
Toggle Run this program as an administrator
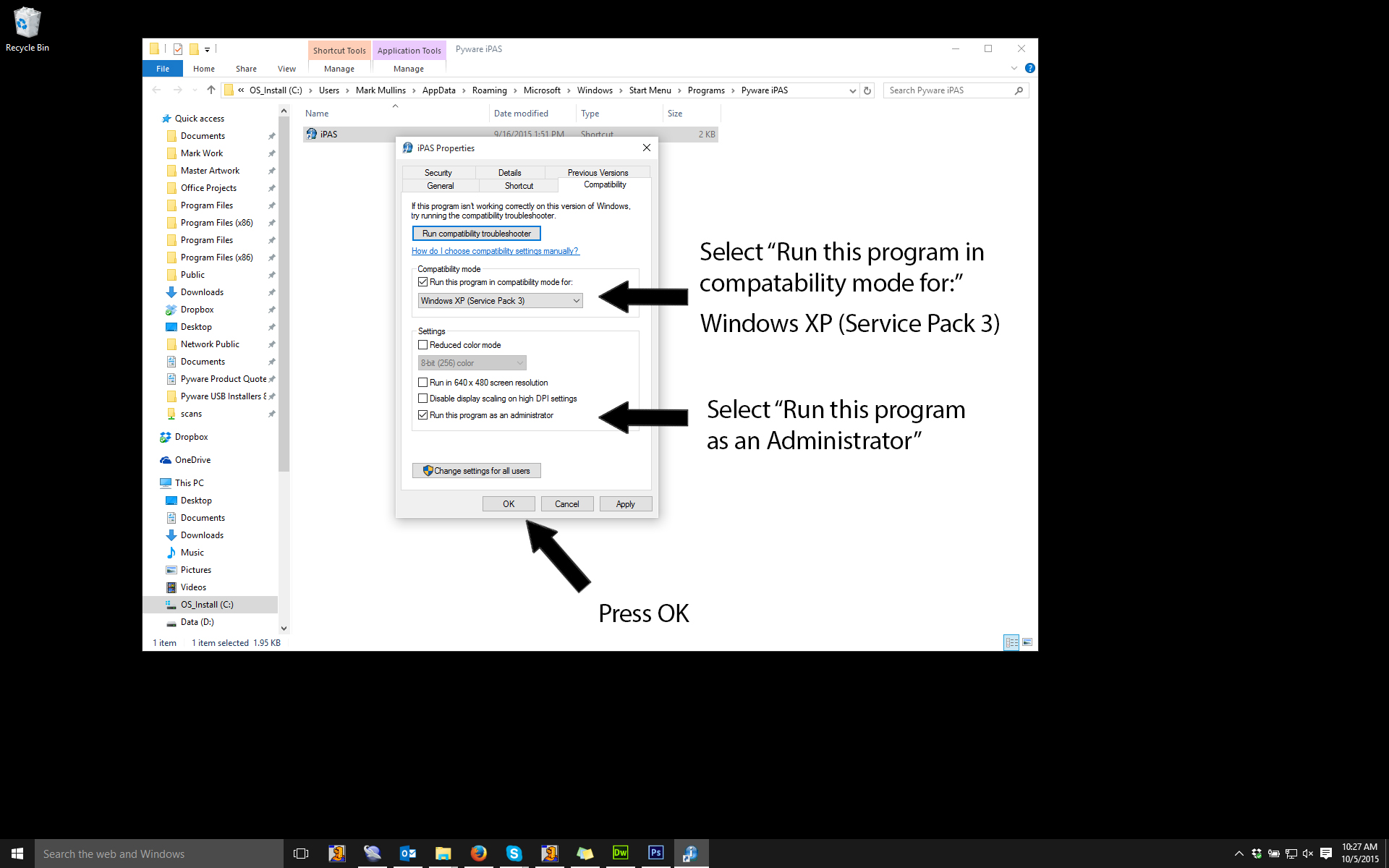coord(423,415)
